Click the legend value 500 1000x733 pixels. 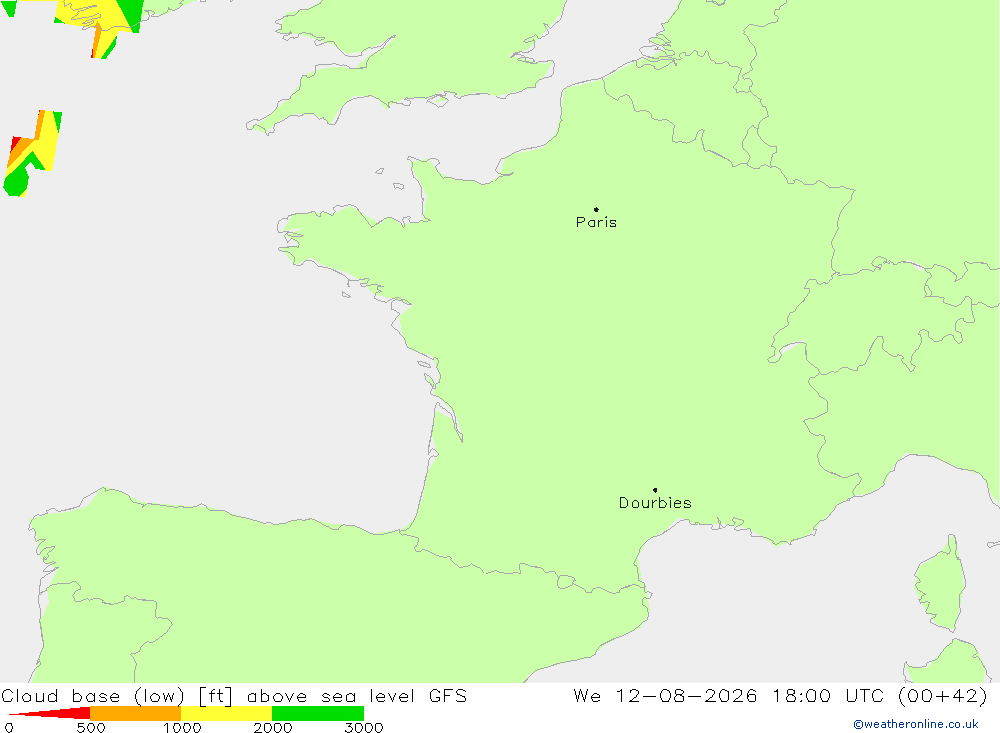click(x=91, y=728)
